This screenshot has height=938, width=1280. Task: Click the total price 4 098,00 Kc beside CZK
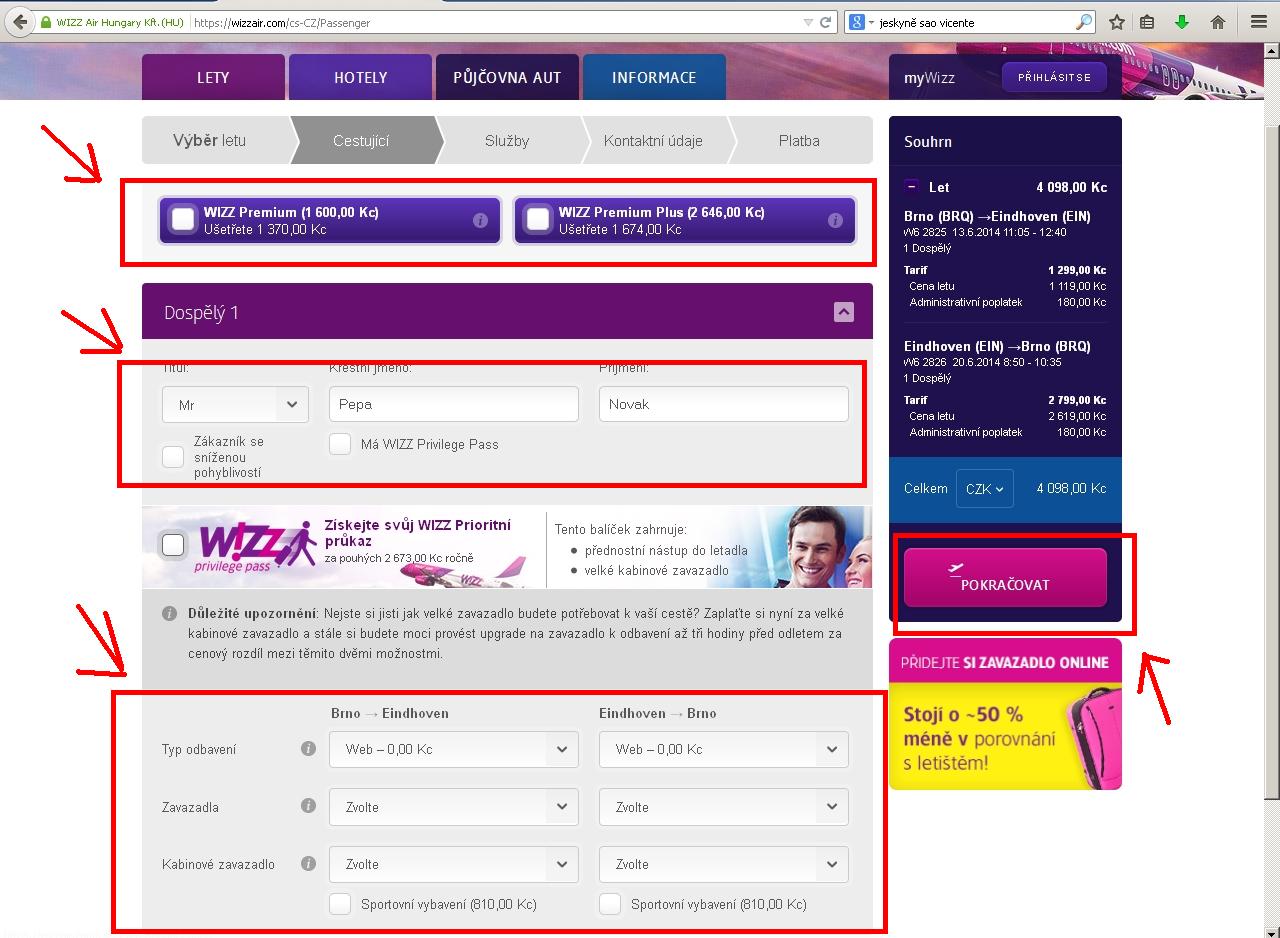(1071, 488)
